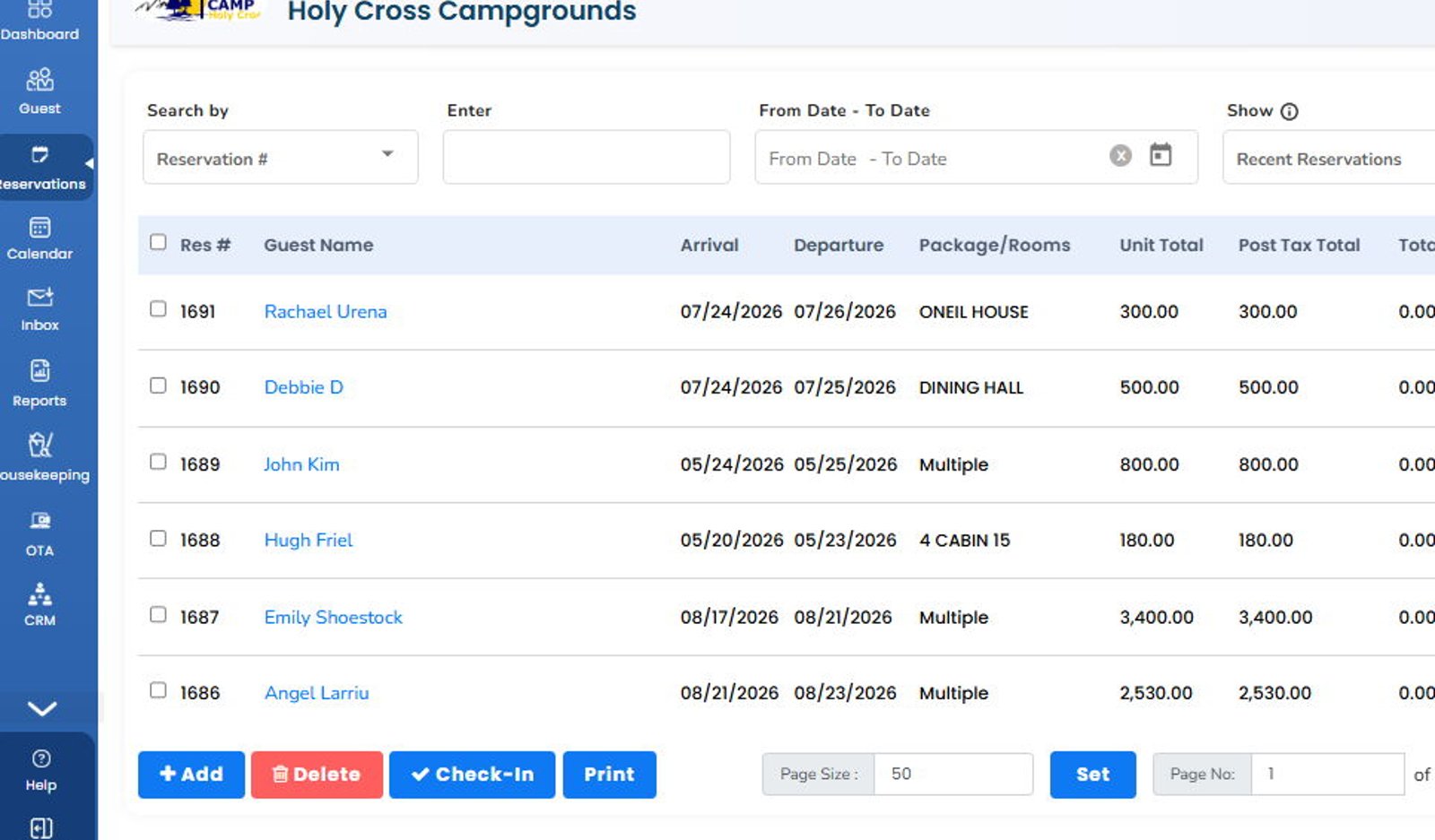The image size is (1435, 840).
Task: Open the Show Recent Reservations dropdown
Action: [x=1328, y=158]
